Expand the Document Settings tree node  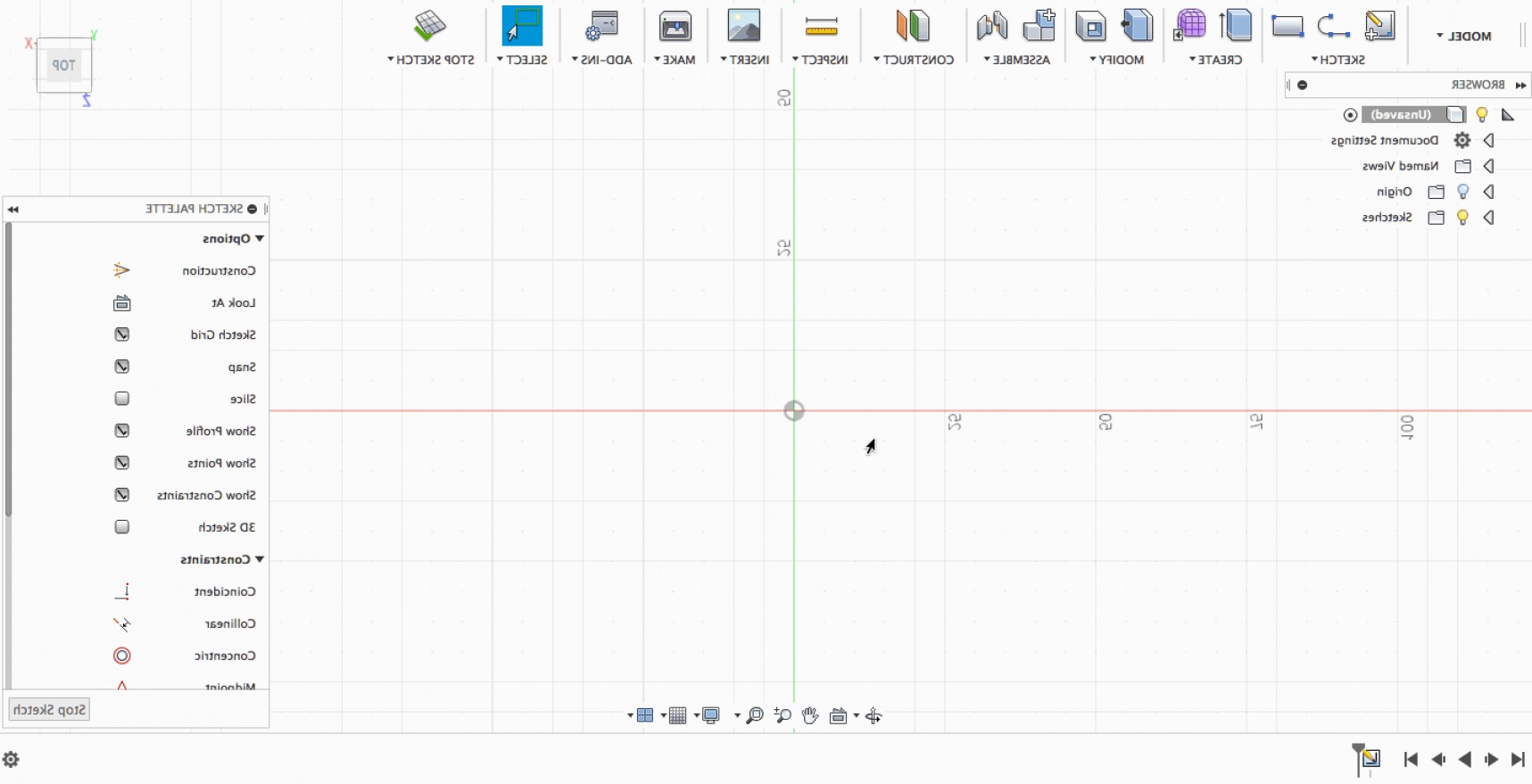[x=1488, y=140]
